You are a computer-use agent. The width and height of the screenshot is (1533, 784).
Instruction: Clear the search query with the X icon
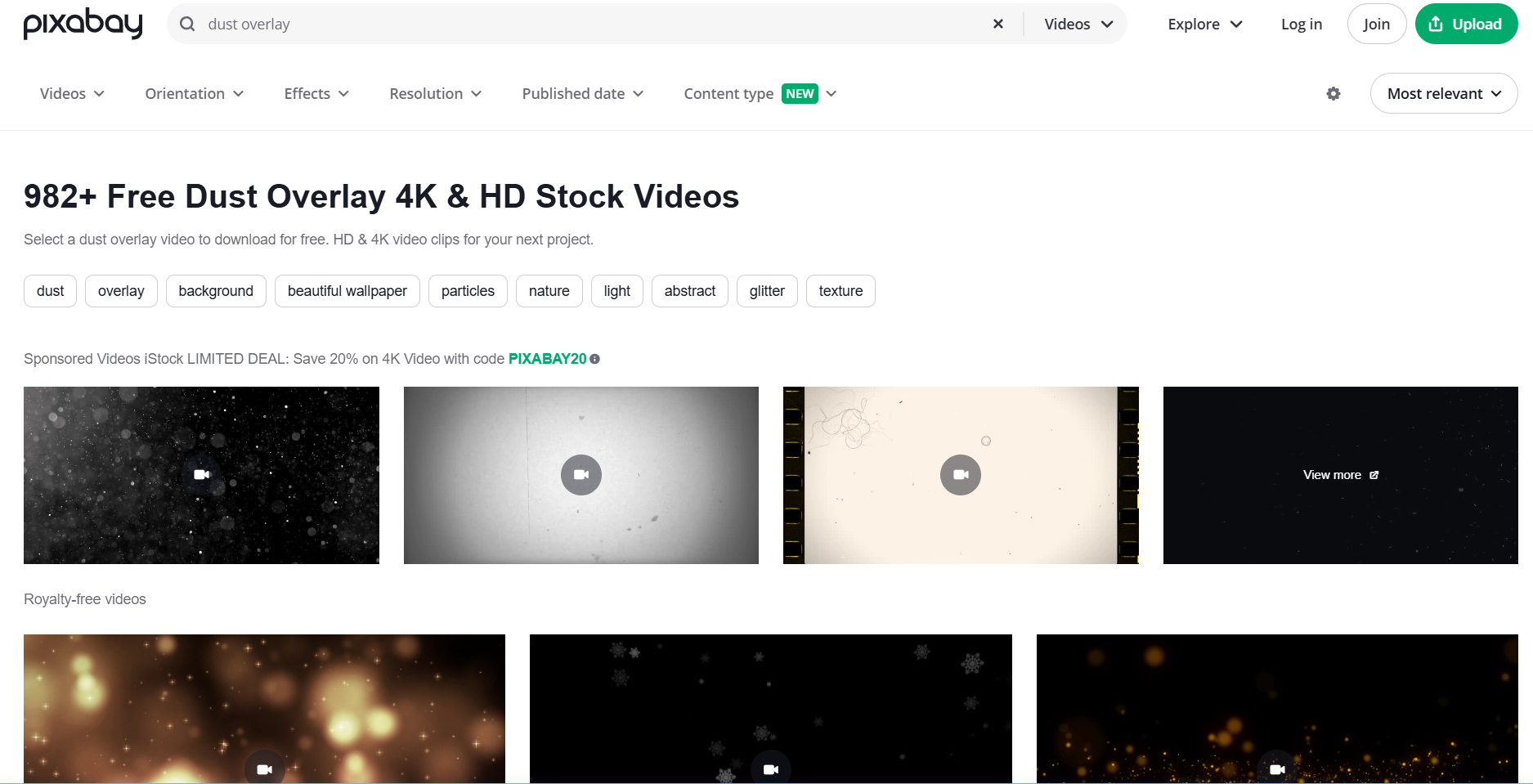click(997, 24)
